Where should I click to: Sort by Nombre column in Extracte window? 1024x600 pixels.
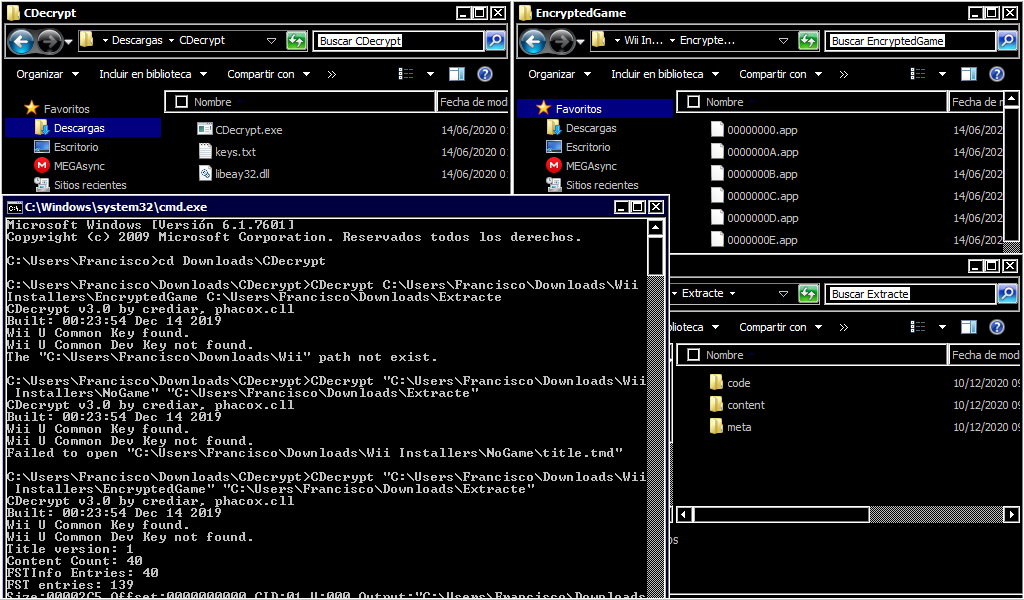812,355
